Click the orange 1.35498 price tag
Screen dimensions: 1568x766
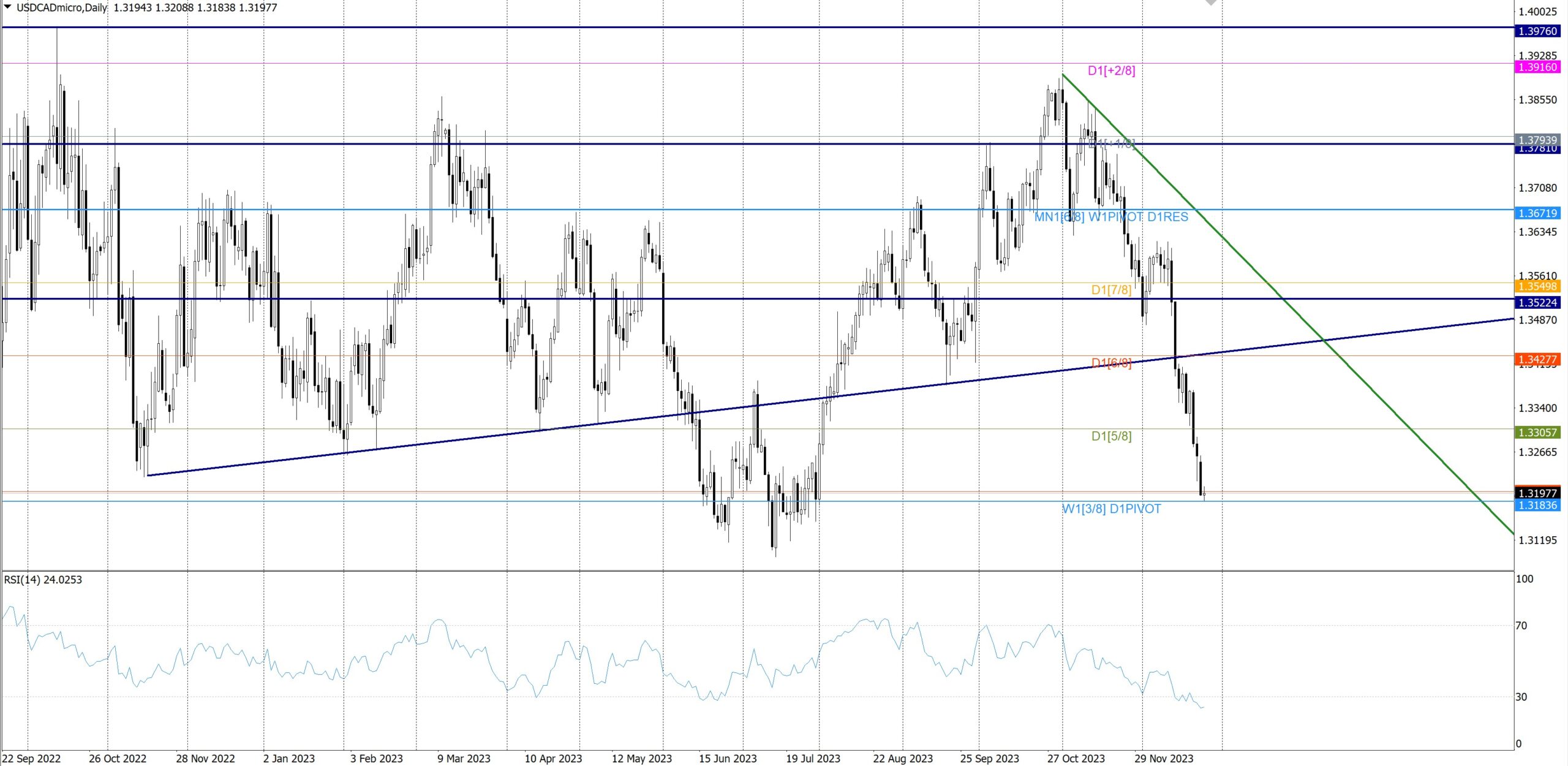tap(1537, 286)
